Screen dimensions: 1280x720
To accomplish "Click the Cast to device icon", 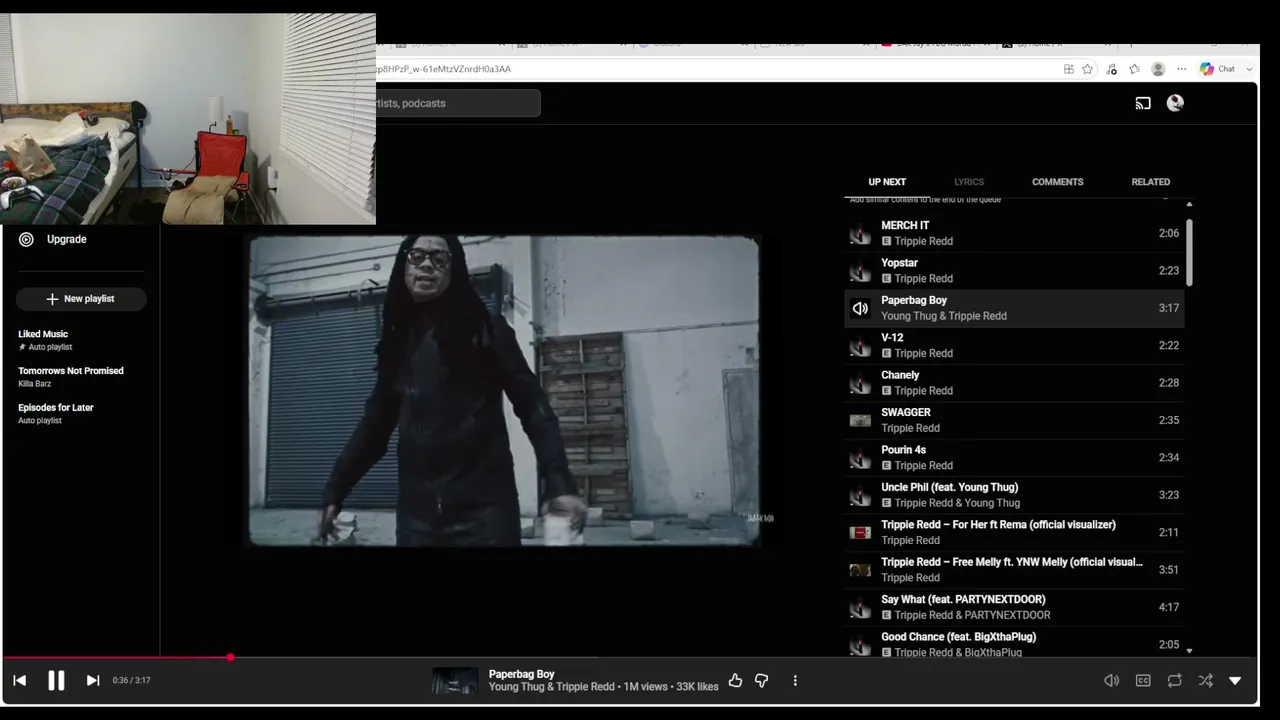I will [x=1143, y=103].
